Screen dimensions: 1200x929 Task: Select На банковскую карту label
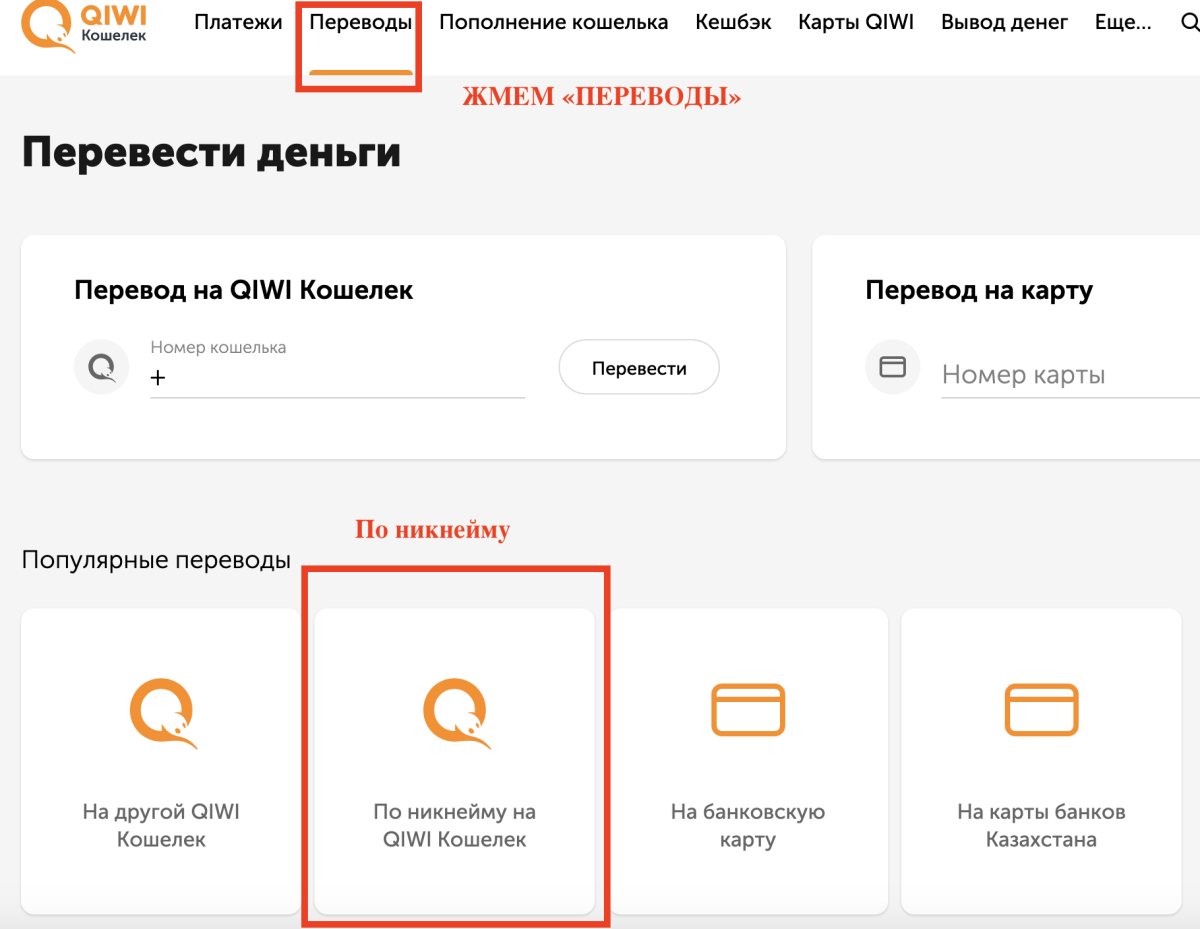(748, 825)
